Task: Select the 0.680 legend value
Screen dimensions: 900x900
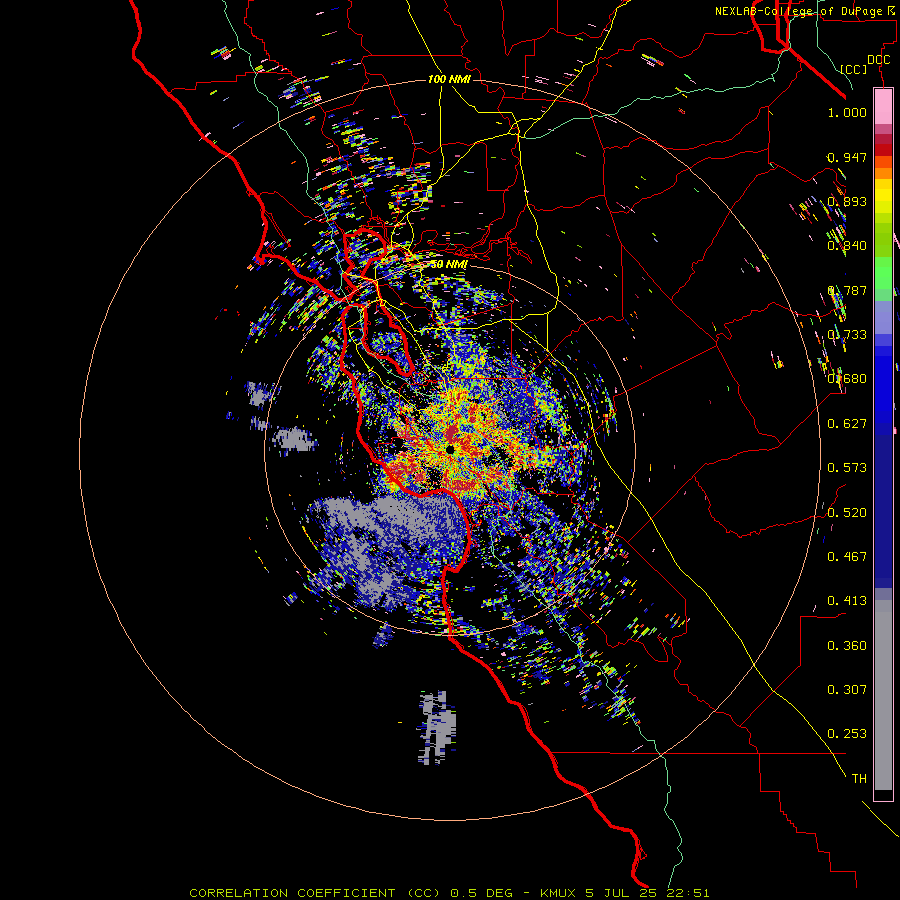Action: 847,379
